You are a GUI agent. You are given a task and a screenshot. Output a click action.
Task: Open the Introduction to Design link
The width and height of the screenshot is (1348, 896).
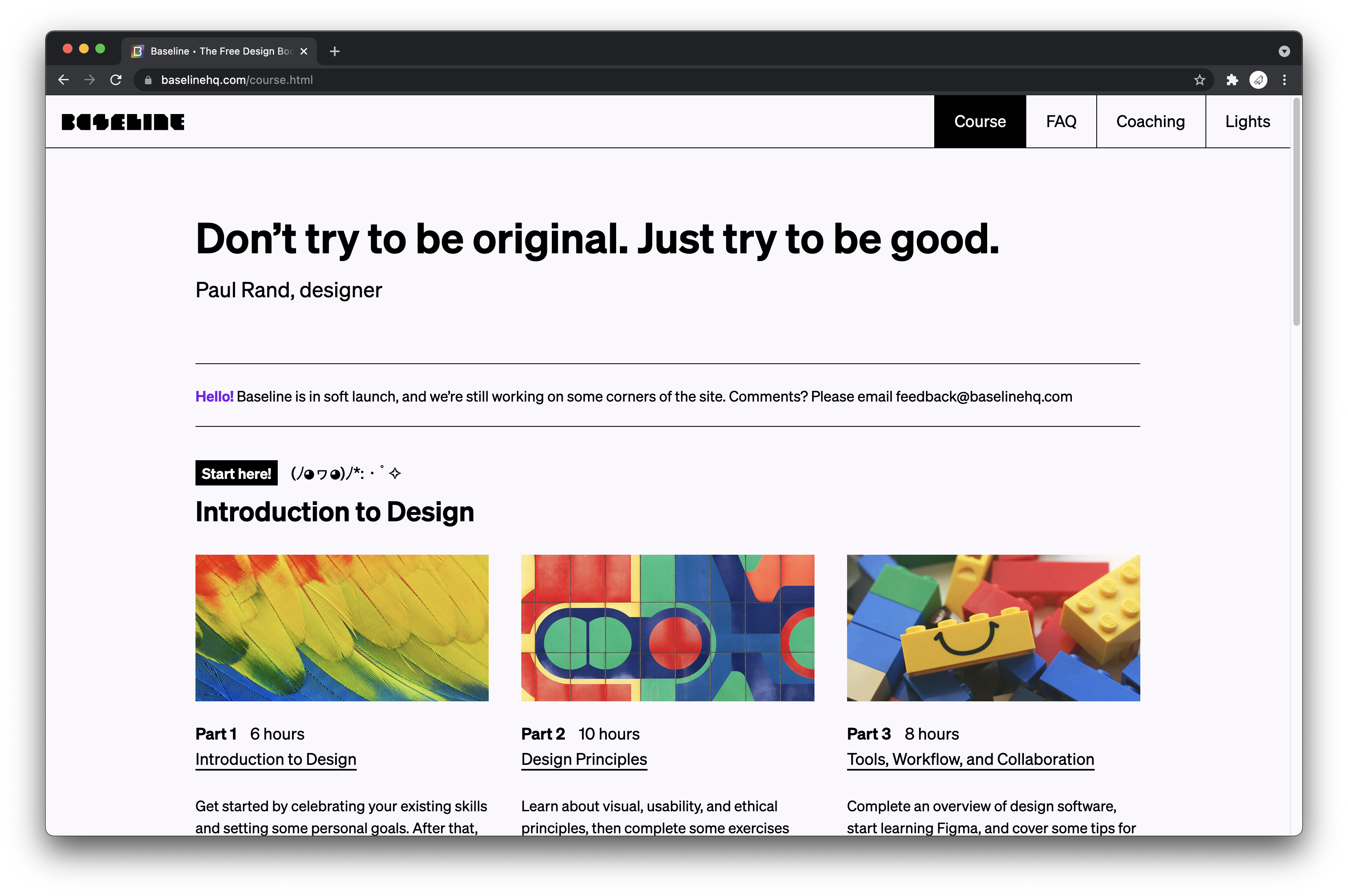[275, 759]
